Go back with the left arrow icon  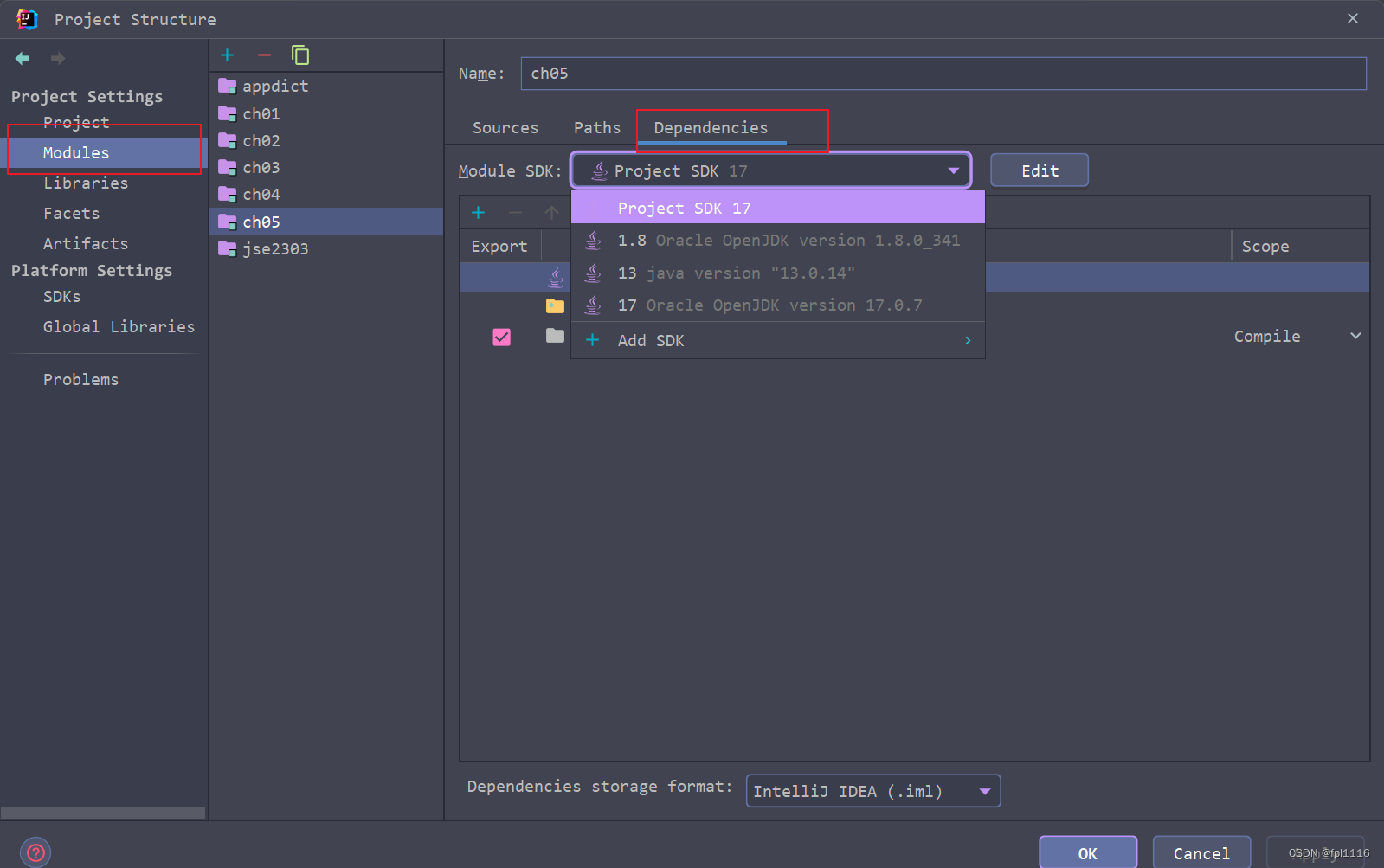[23, 58]
